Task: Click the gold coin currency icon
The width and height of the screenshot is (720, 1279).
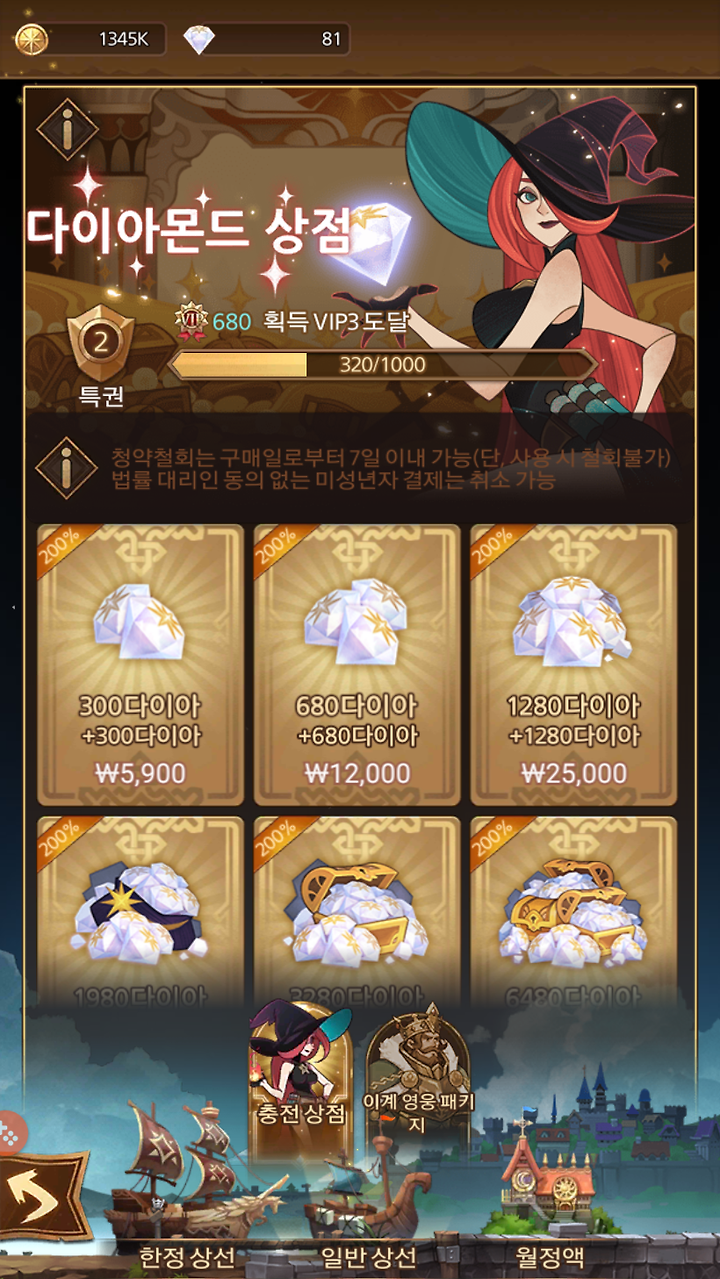Action: point(32,39)
